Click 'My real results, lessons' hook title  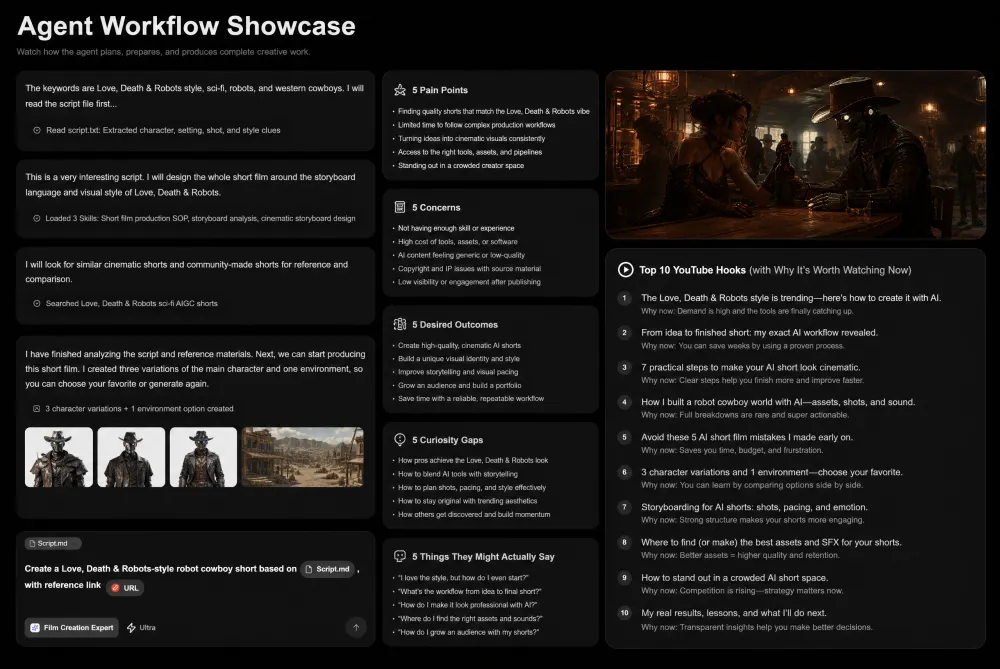(x=734, y=613)
